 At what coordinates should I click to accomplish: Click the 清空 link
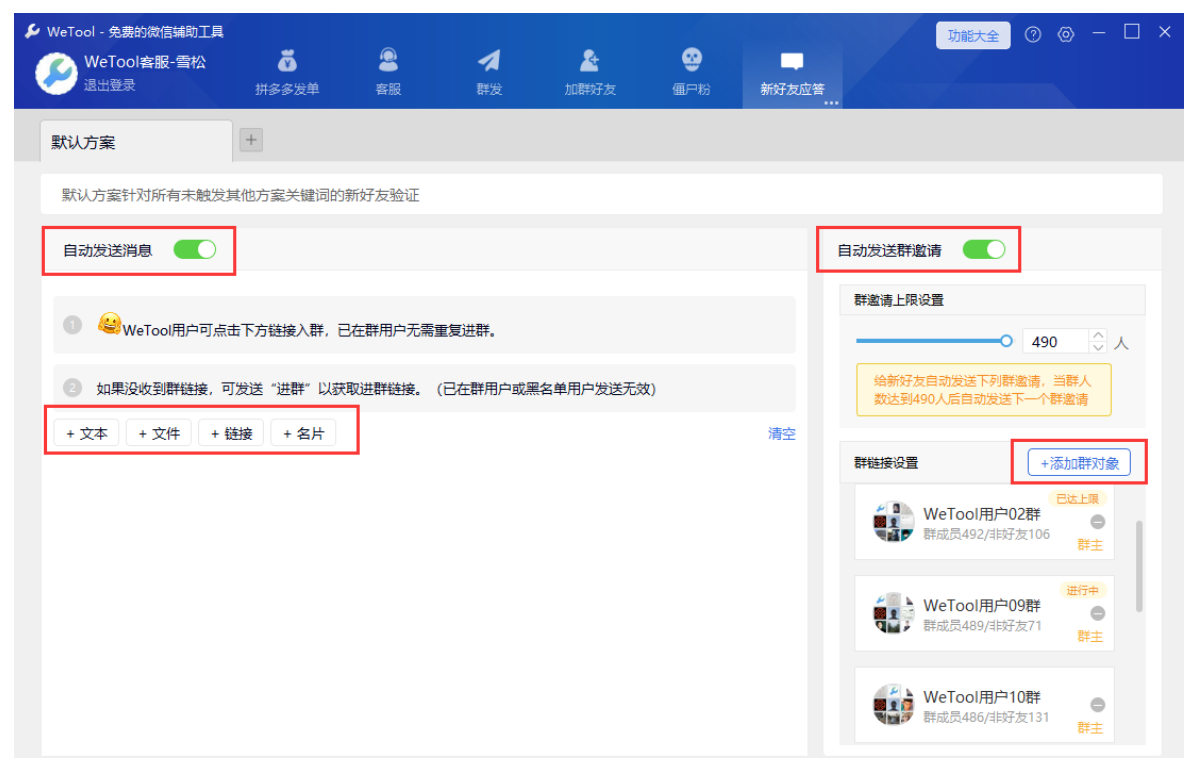pyautogui.click(x=782, y=433)
